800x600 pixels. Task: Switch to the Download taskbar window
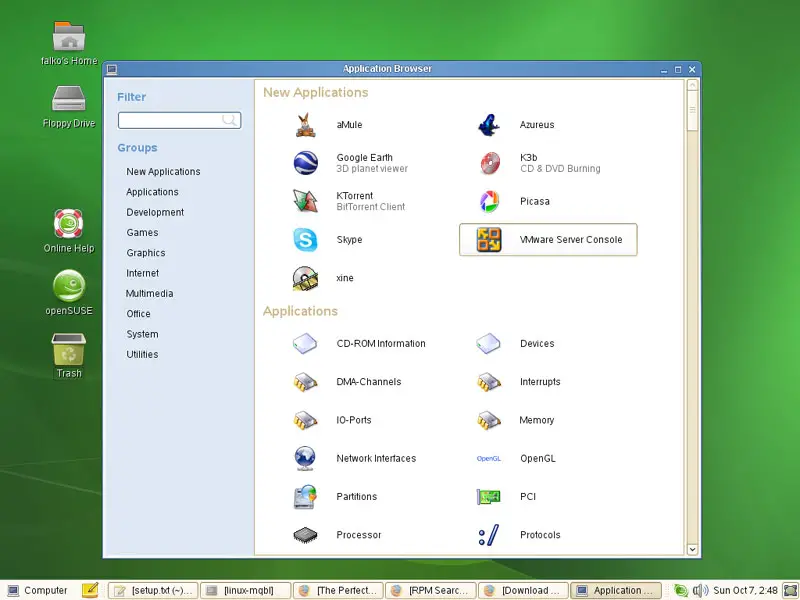click(x=523, y=590)
